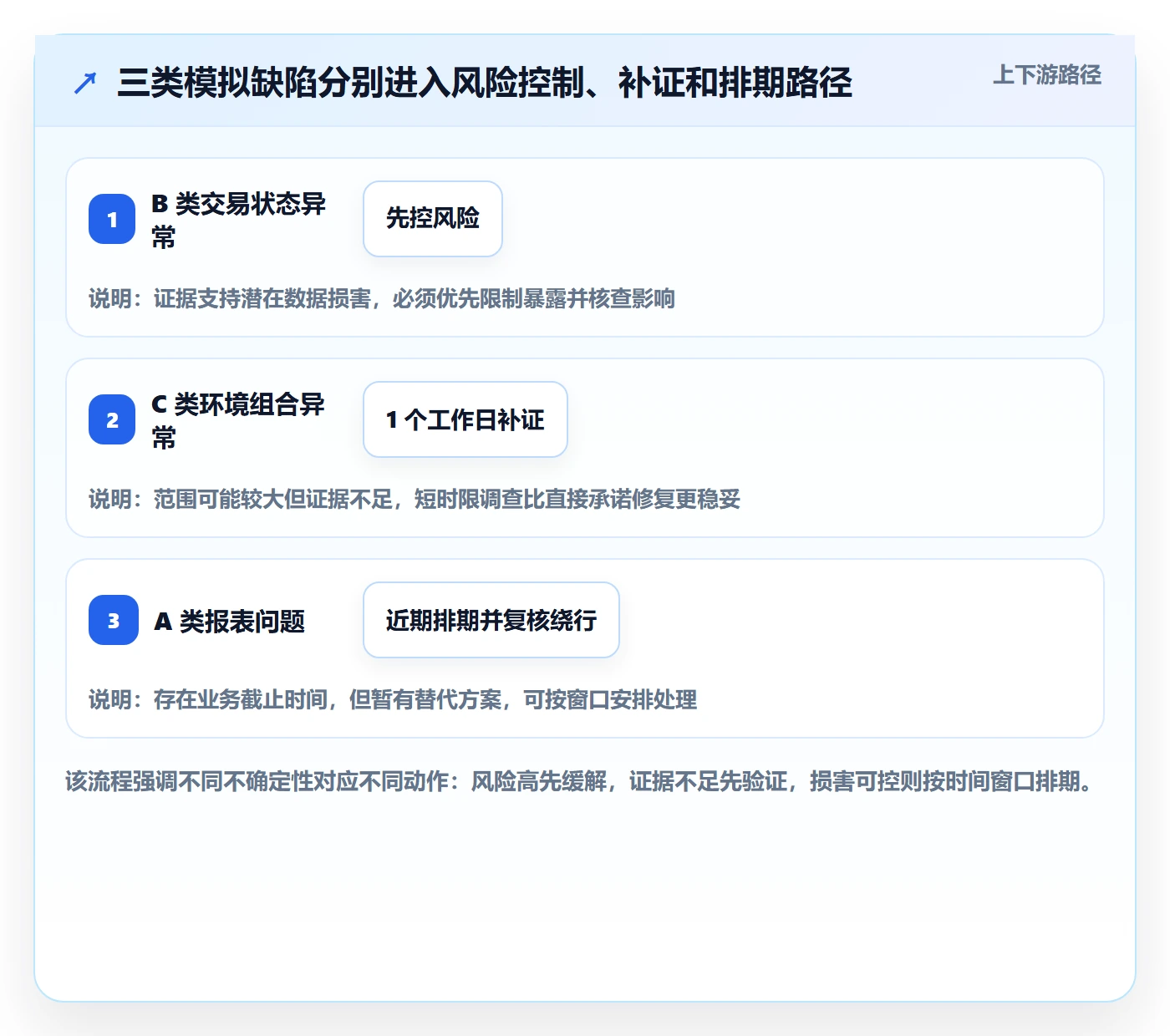Click the 近期排期并复核绕行 action pill

[x=491, y=620]
